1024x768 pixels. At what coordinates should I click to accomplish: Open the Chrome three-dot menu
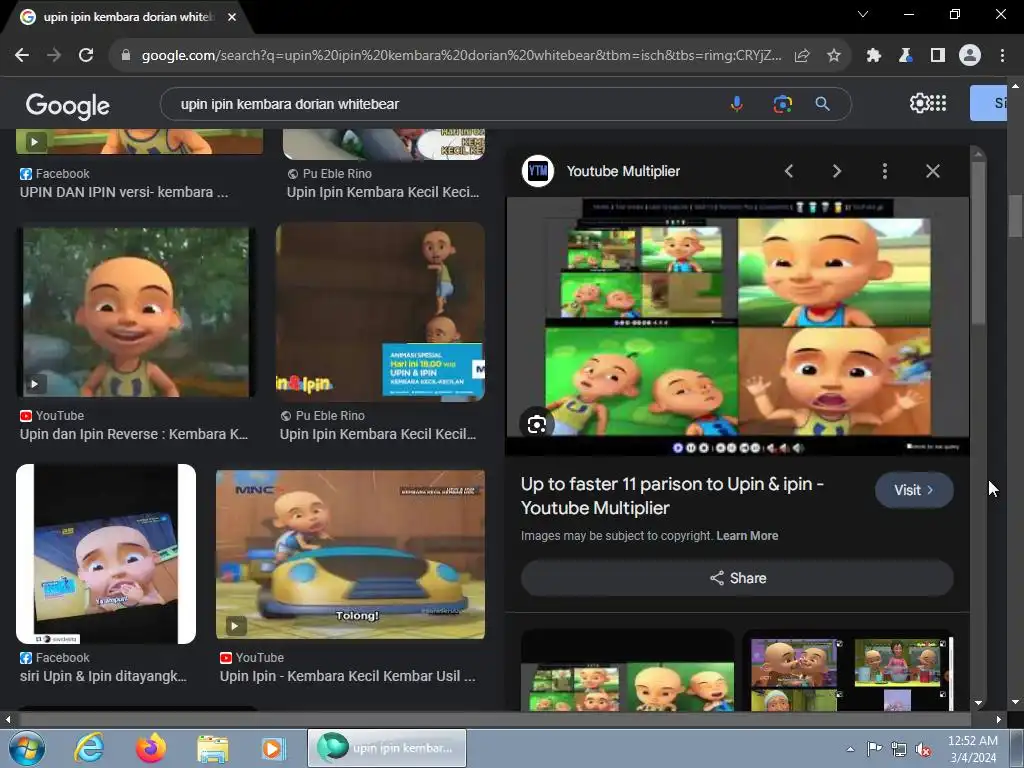(x=1002, y=56)
